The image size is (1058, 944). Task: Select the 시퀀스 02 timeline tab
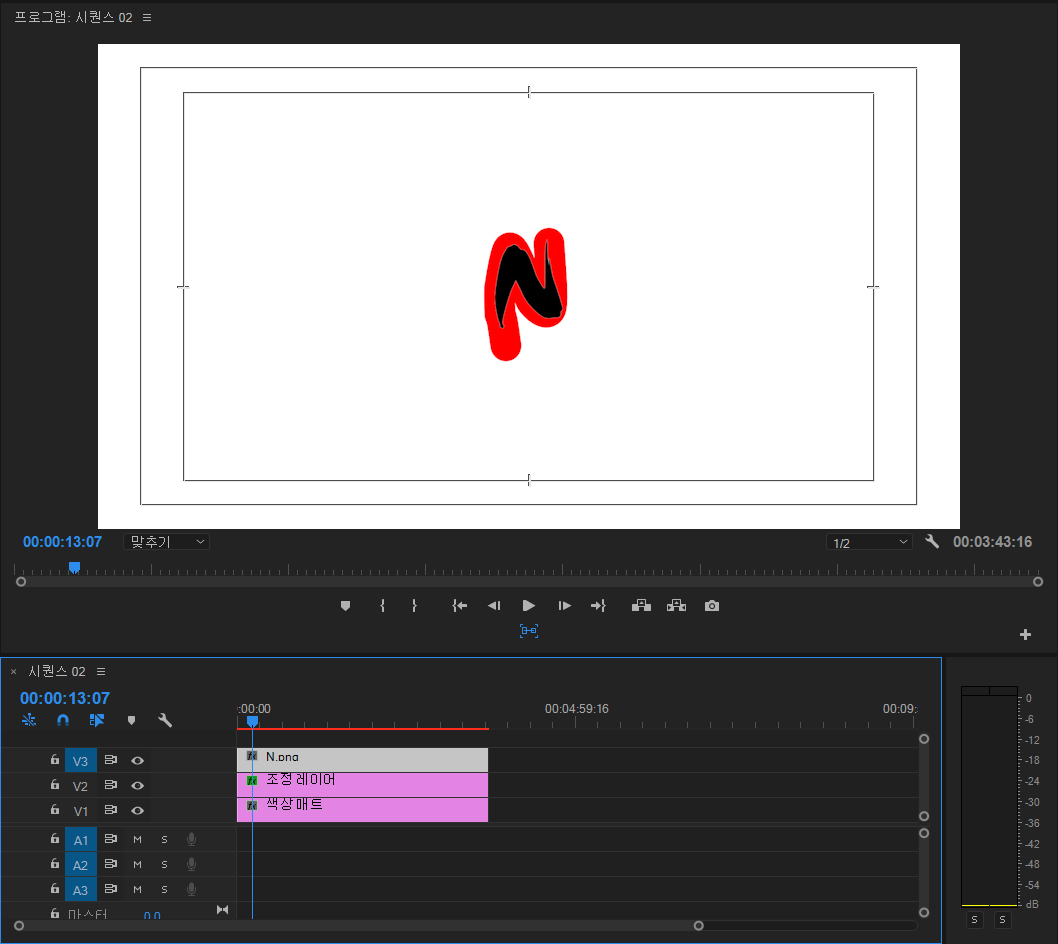(x=57, y=671)
